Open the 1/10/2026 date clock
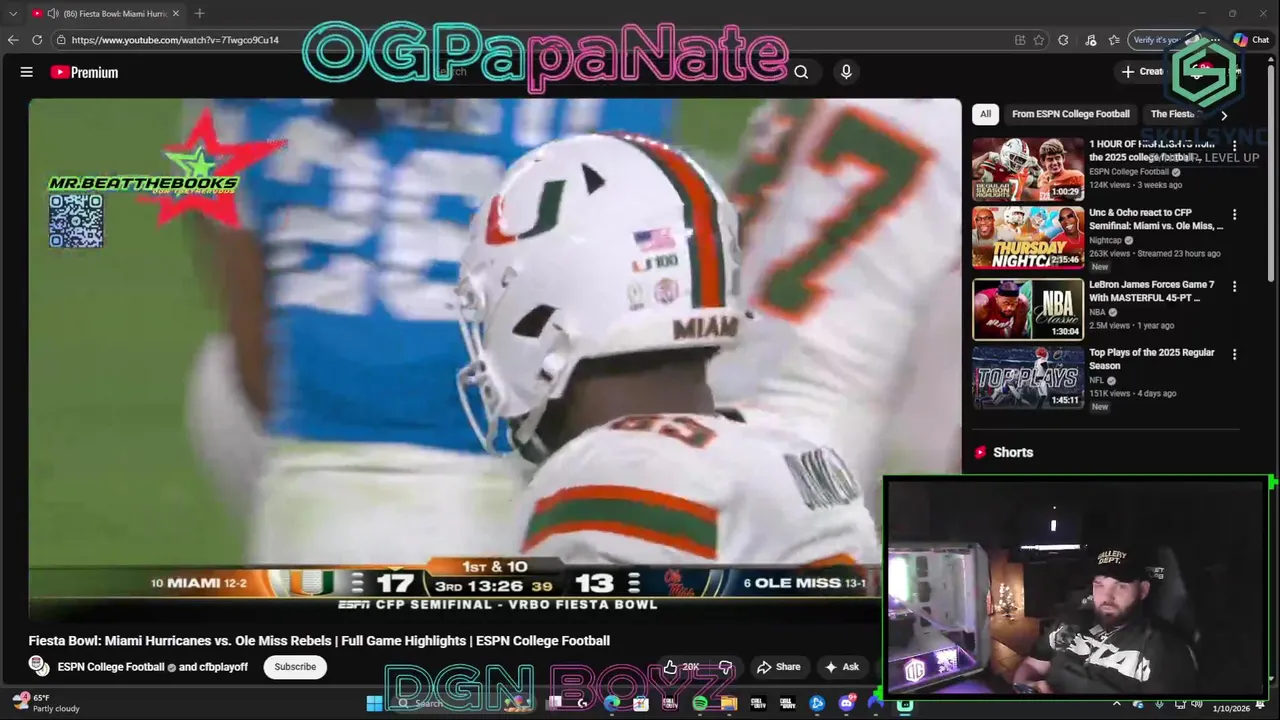The height and width of the screenshot is (720, 1280). click(1231, 708)
